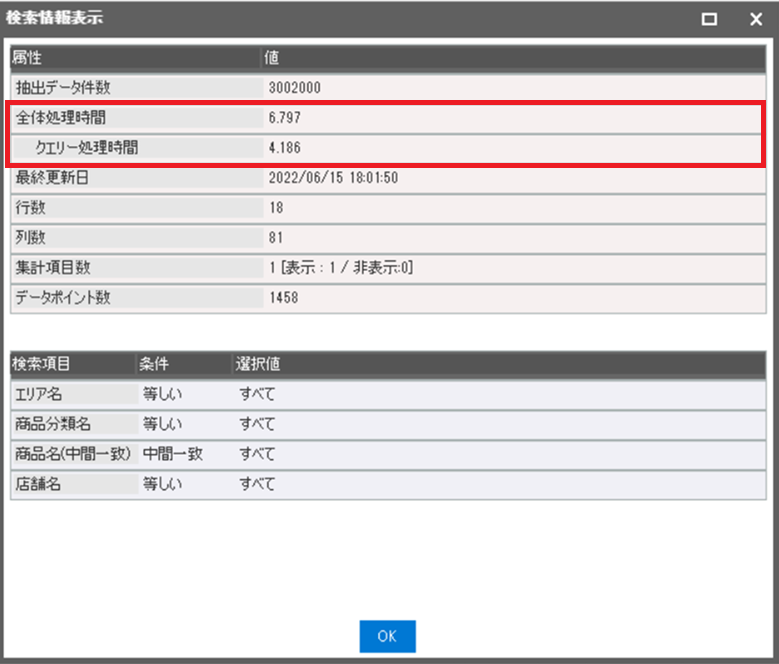The width and height of the screenshot is (779, 664).
Task: Select the 最終更新日 date value
Action: coord(333,178)
